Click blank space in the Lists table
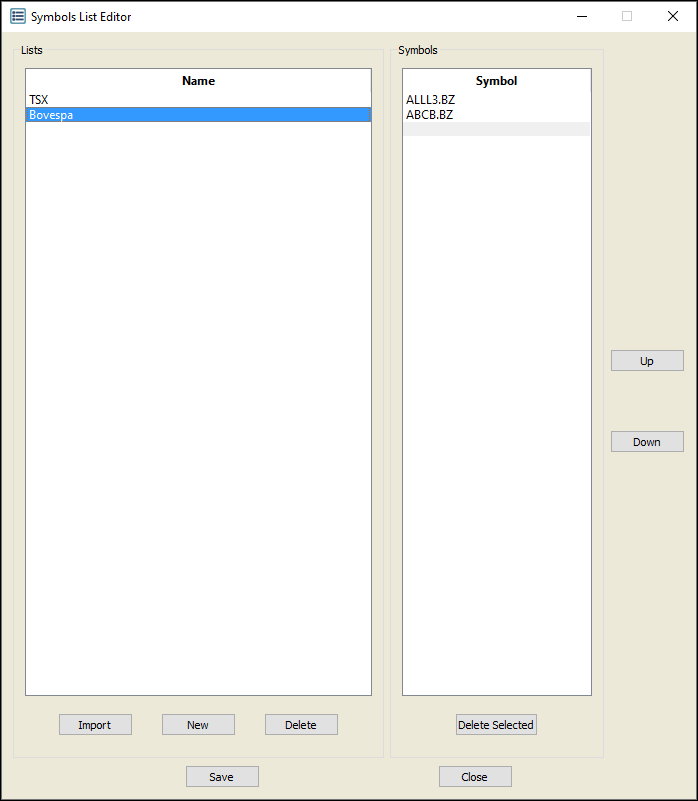The image size is (698, 801). [x=198, y=400]
